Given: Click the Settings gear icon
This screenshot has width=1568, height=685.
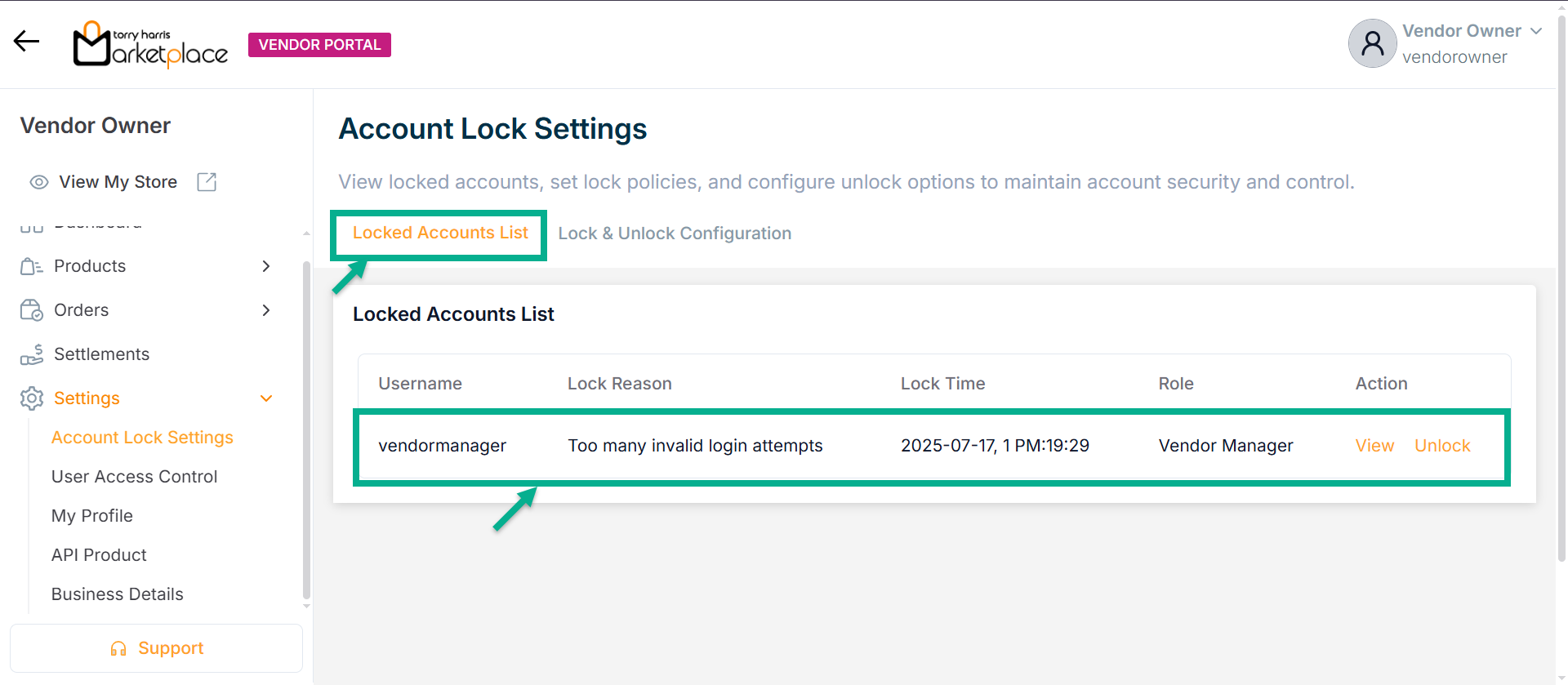Looking at the screenshot, I should pyautogui.click(x=31, y=398).
